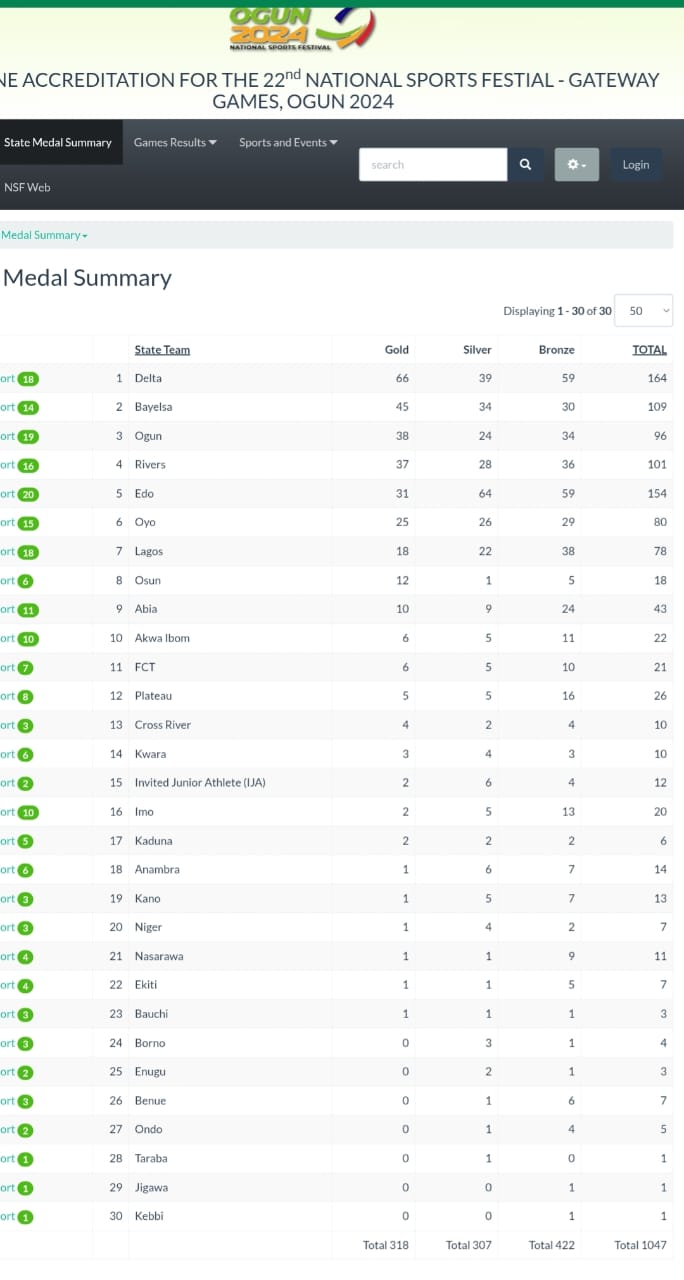Screen dimensions: 684x1280
Task: Expand the Games Results menu
Action: click(x=175, y=143)
